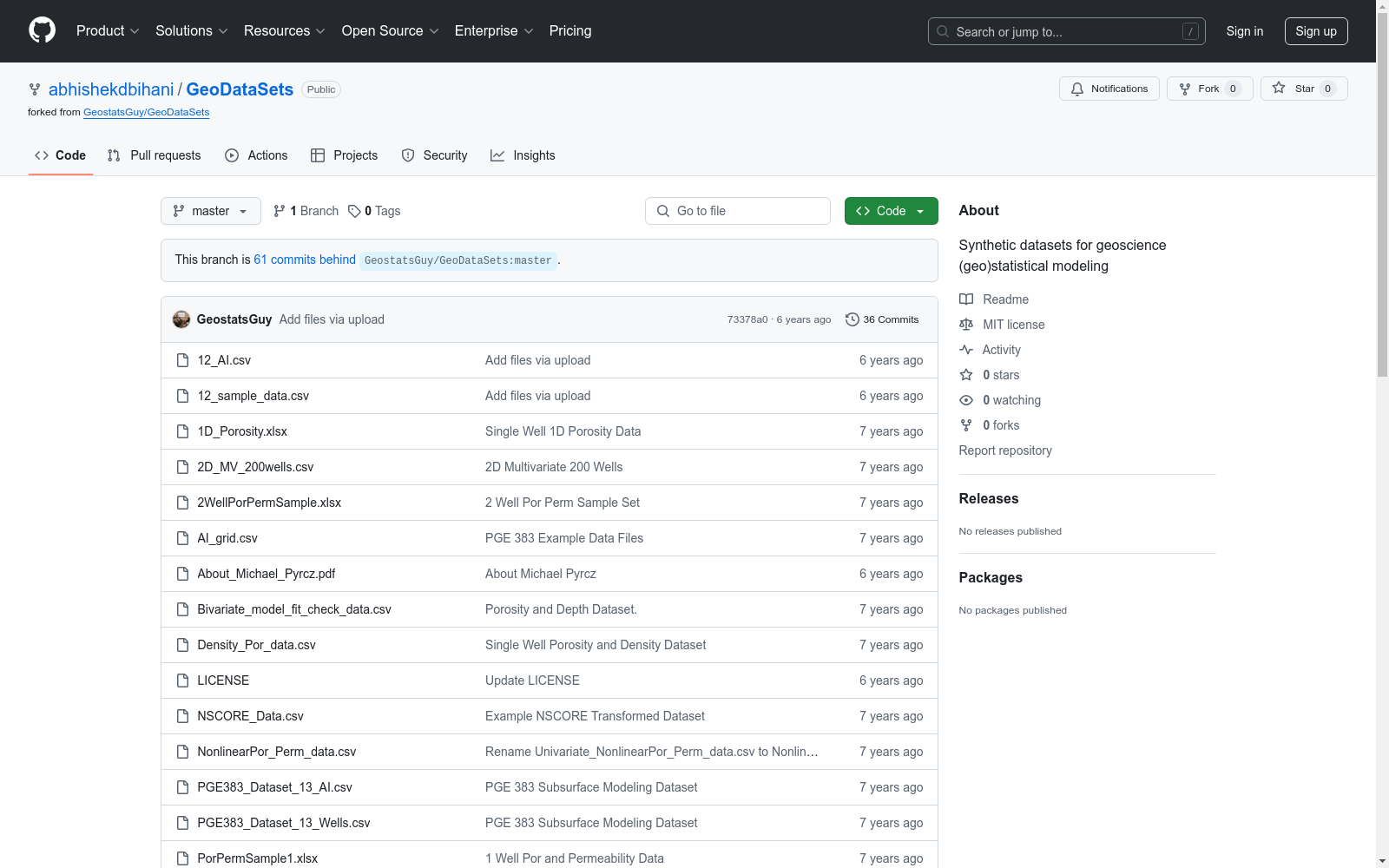Image resolution: width=1389 pixels, height=868 pixels.
Task: Open About_Michael_Pyrcz.pdf
Action: [267, 574]
